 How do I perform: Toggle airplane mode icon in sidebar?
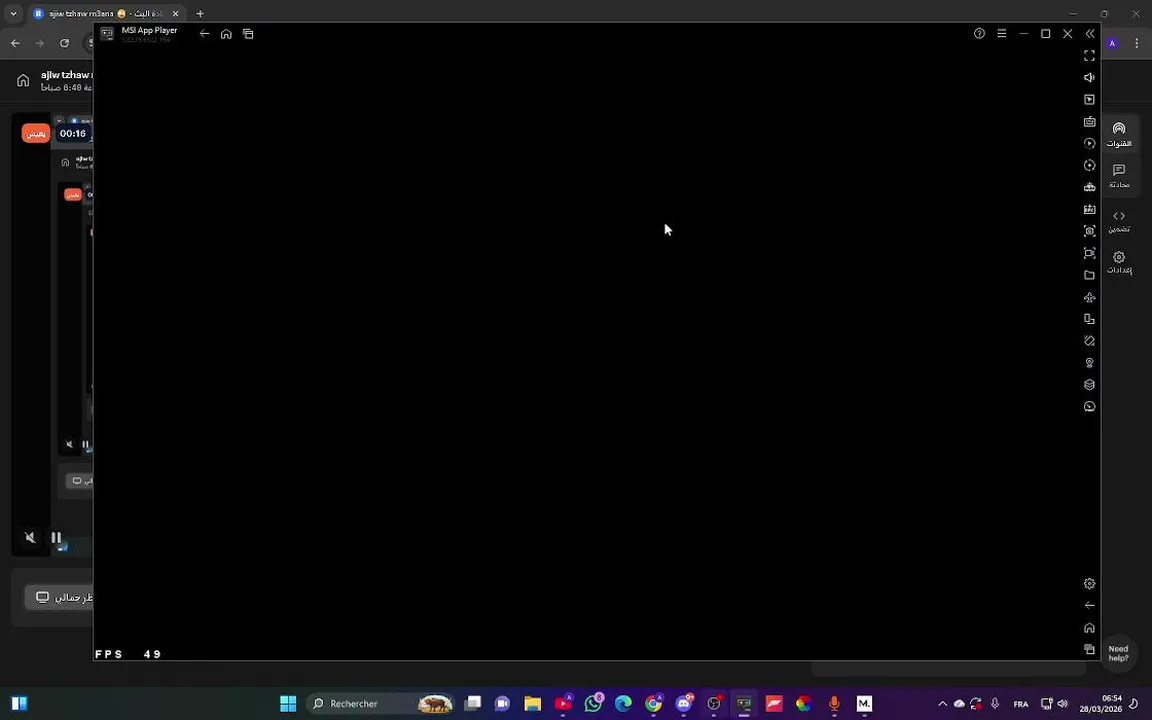click(x=1090, y=297)
